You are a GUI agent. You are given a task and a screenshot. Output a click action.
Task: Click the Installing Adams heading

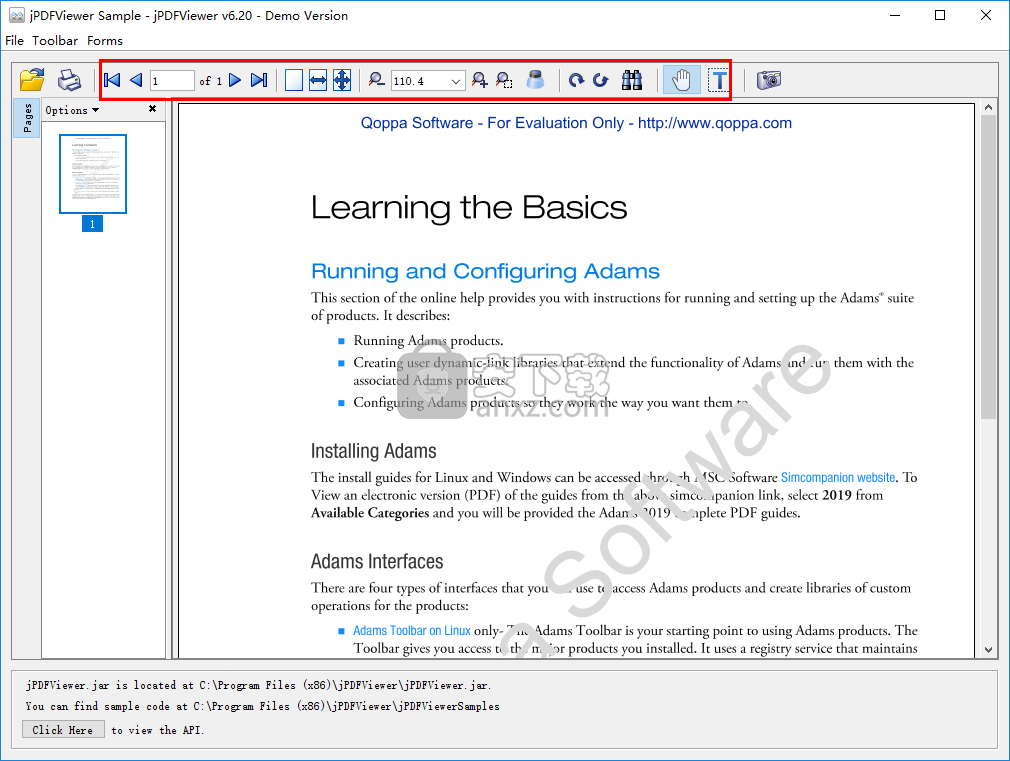click(374, 451)
